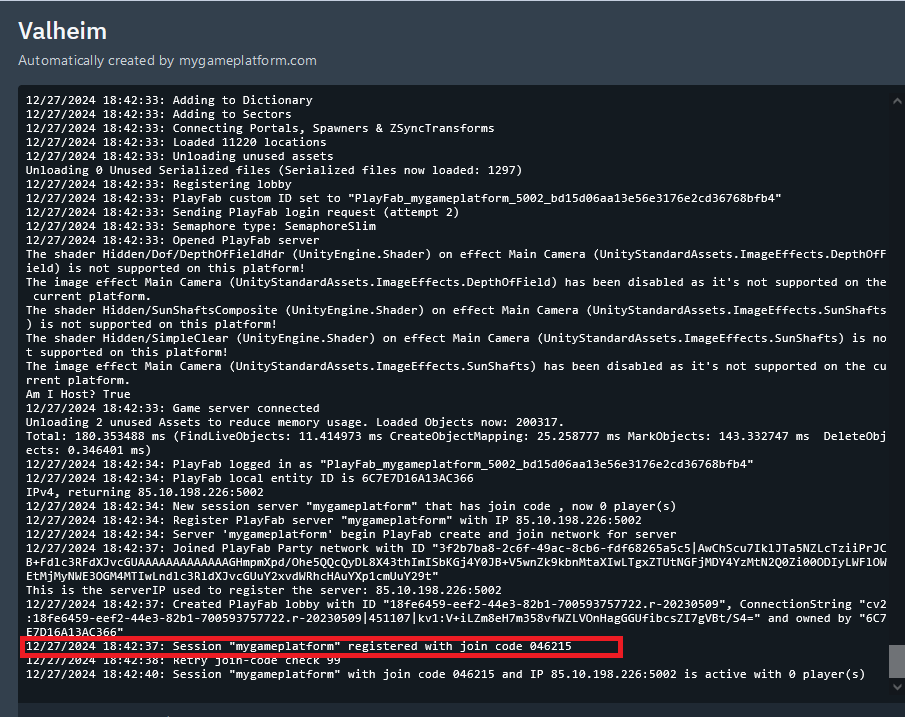
Task: Click the "Valheim" server title
Action: pyautogui.click(x=62, y=31)
